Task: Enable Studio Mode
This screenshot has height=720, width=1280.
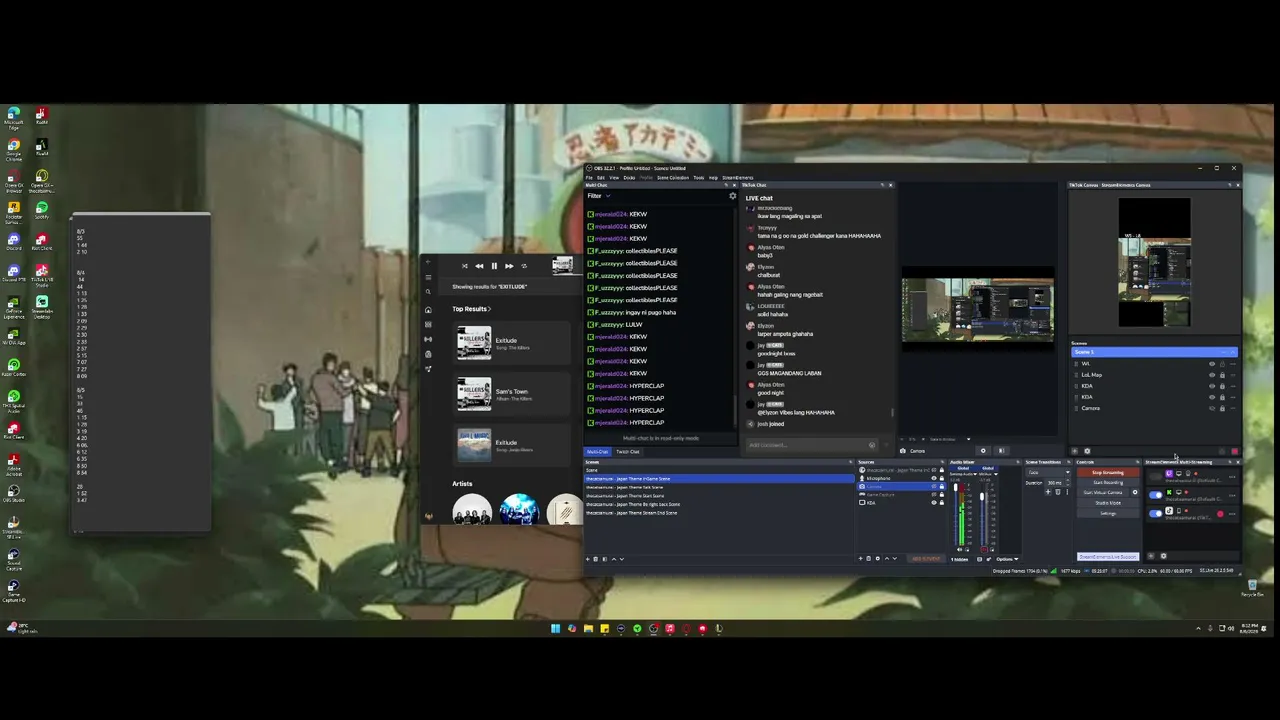Action: (1107, 503)
